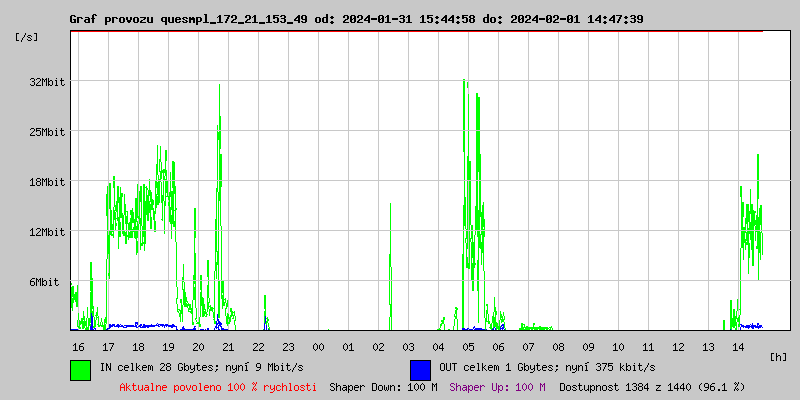Select hour 14 on the time axis
This screenshot has height=400, width=800.
(738, 346)
